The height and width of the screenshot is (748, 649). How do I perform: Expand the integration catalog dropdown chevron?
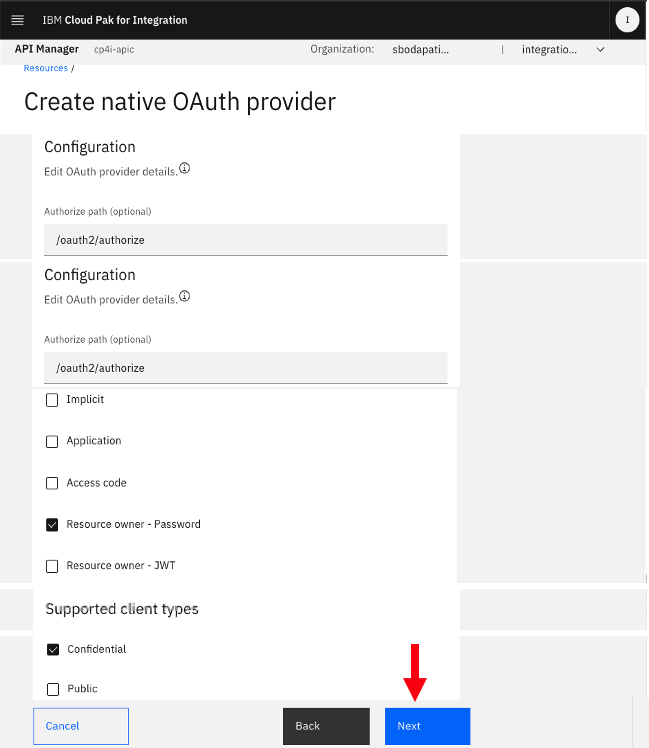(x=600, y=50)
